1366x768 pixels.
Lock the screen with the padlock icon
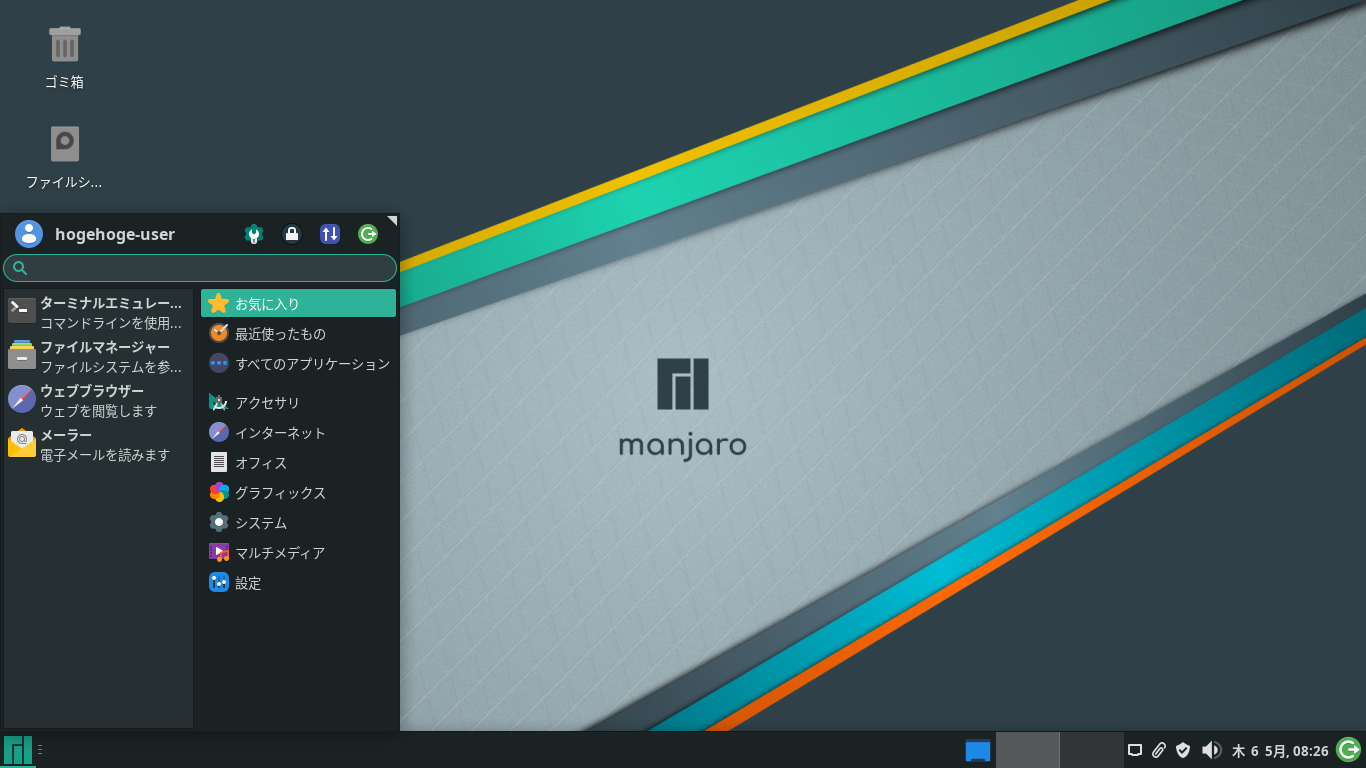tap(292, 234)
